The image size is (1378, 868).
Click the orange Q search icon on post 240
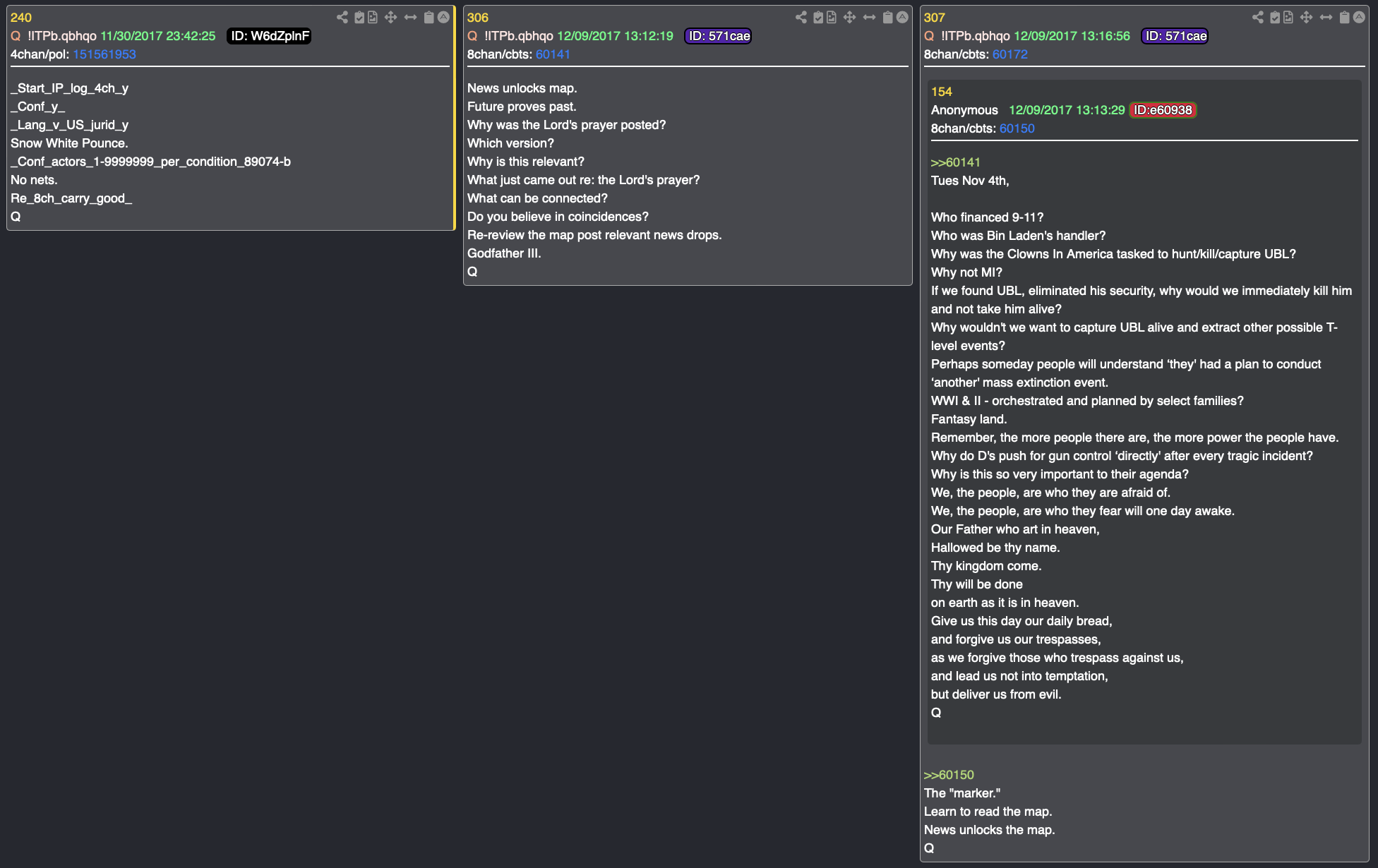click(x=16, y=36)
